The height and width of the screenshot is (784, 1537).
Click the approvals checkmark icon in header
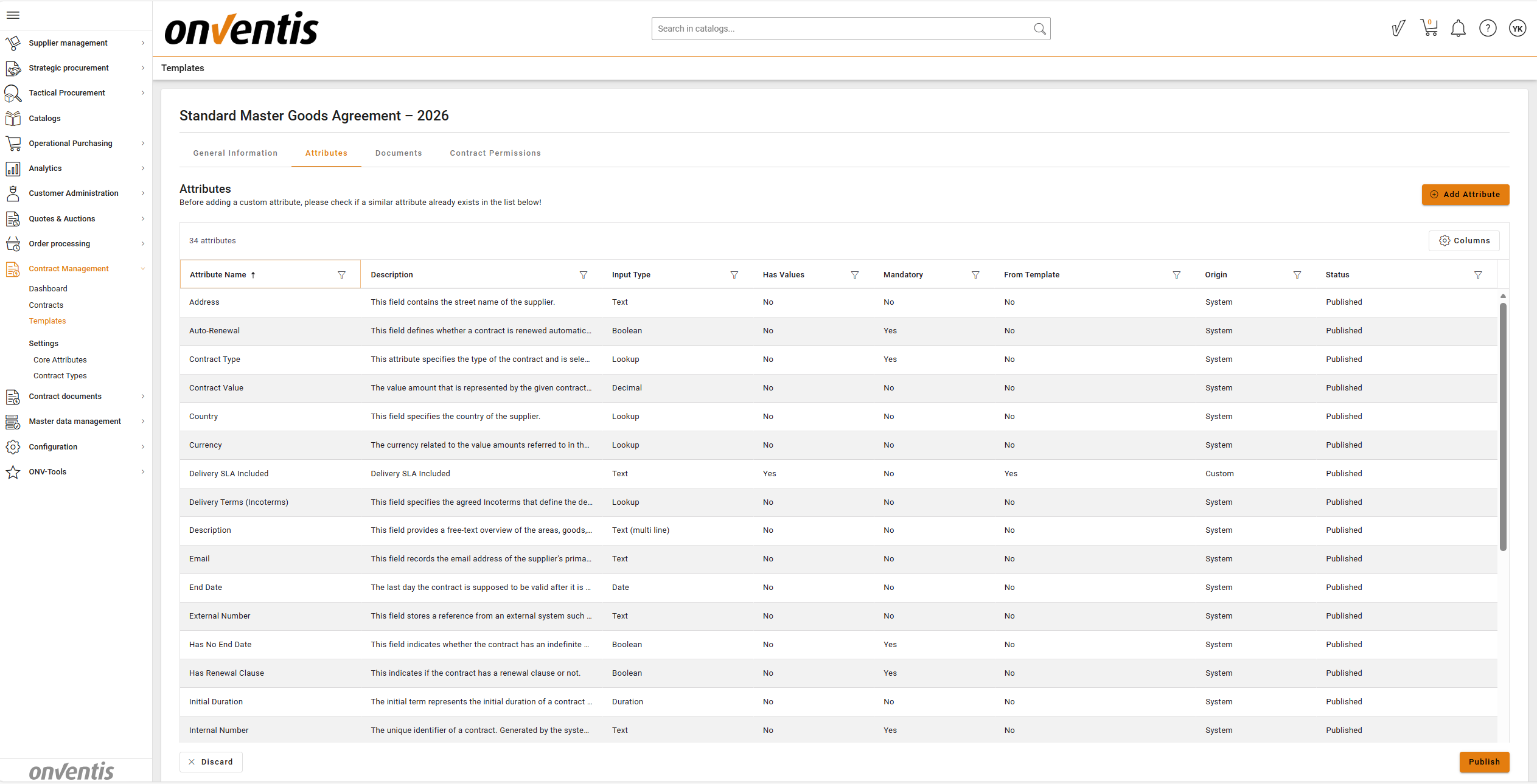click(x=1398, y=29)
